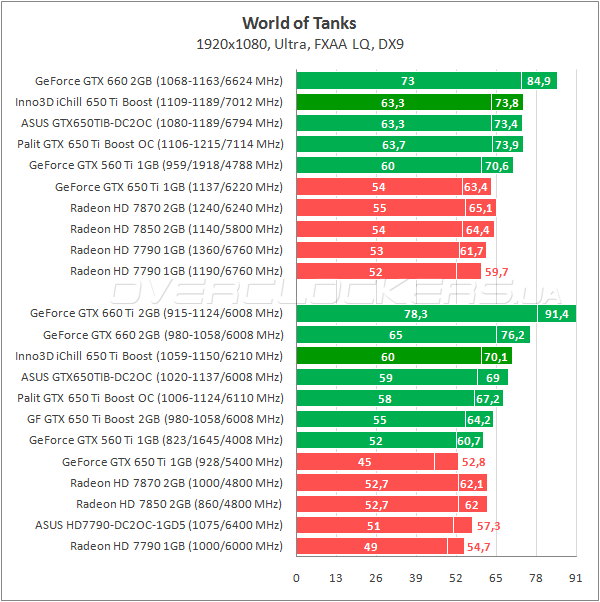This screenshot has height=602, width=600.
Task: Click the Inno3D iChill 650 Ti Boost (1109-1189/7012 MHz) label
Action: pos(150,102)
